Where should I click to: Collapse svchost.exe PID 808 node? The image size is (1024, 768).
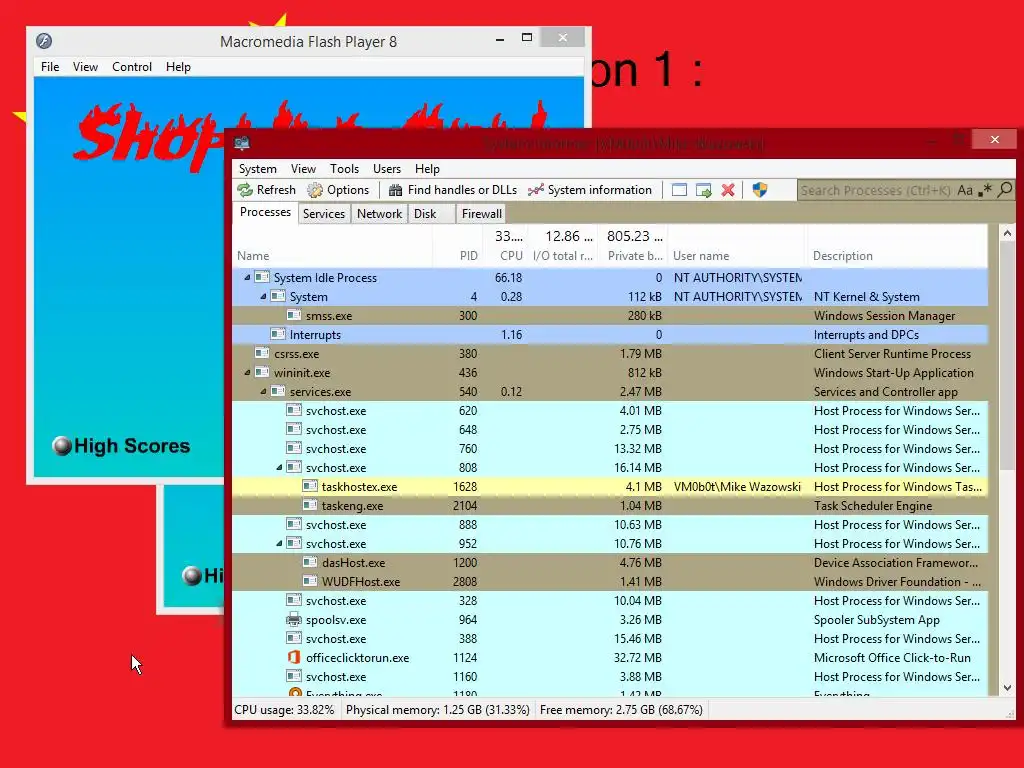pos(280,468)
